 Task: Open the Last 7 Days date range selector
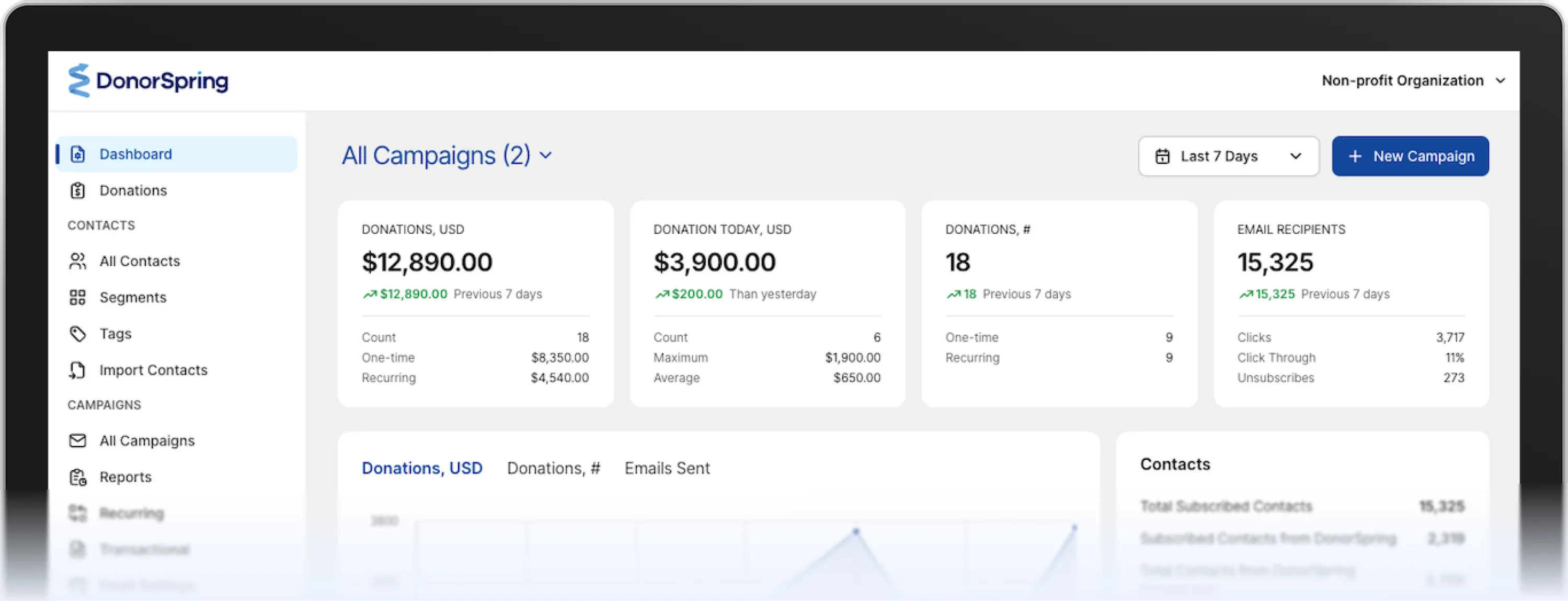(x=1228, y=156)
